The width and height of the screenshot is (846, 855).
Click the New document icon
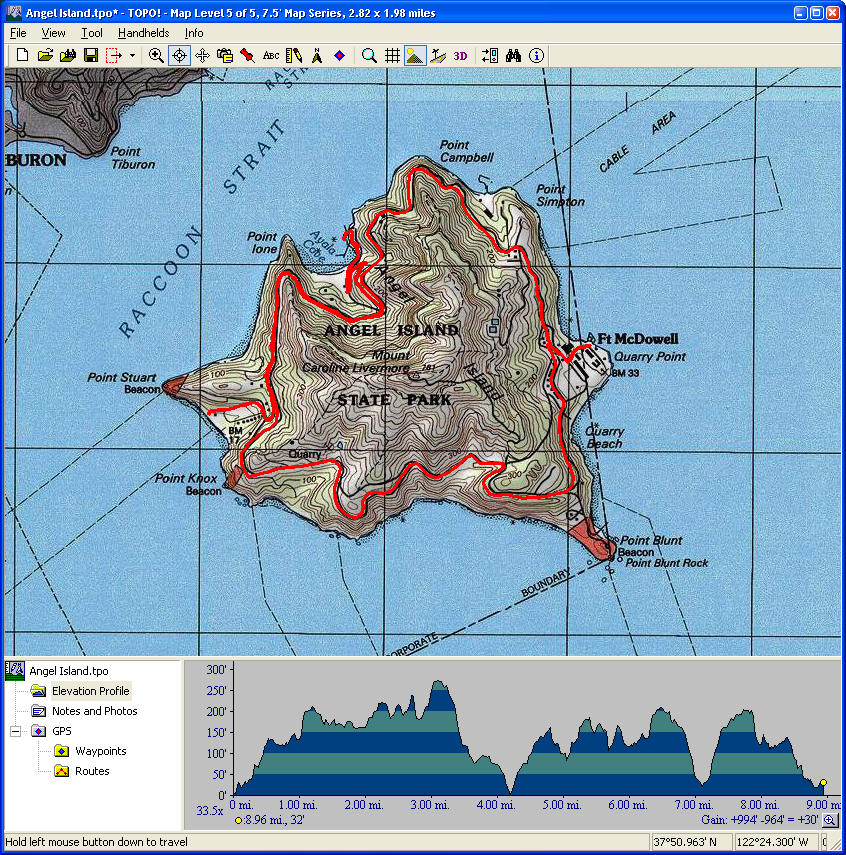pyautogui.click(x=22, y=56)
